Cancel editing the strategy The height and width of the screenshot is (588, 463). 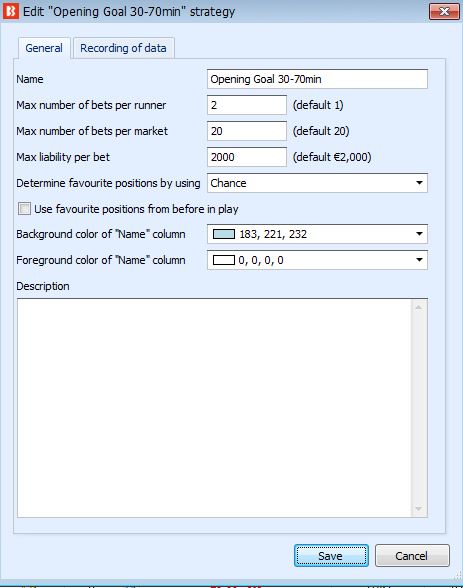pyautogui.click(x=412, y=555)
